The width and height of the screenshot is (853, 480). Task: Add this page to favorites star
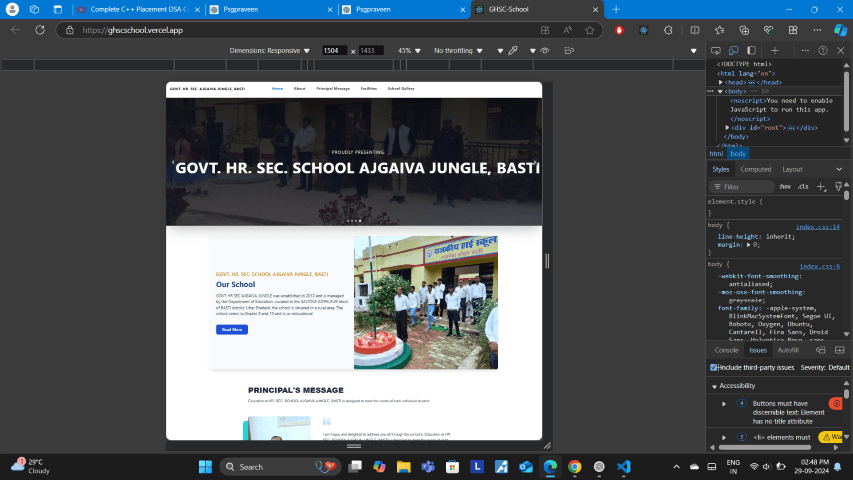point(590,30)
